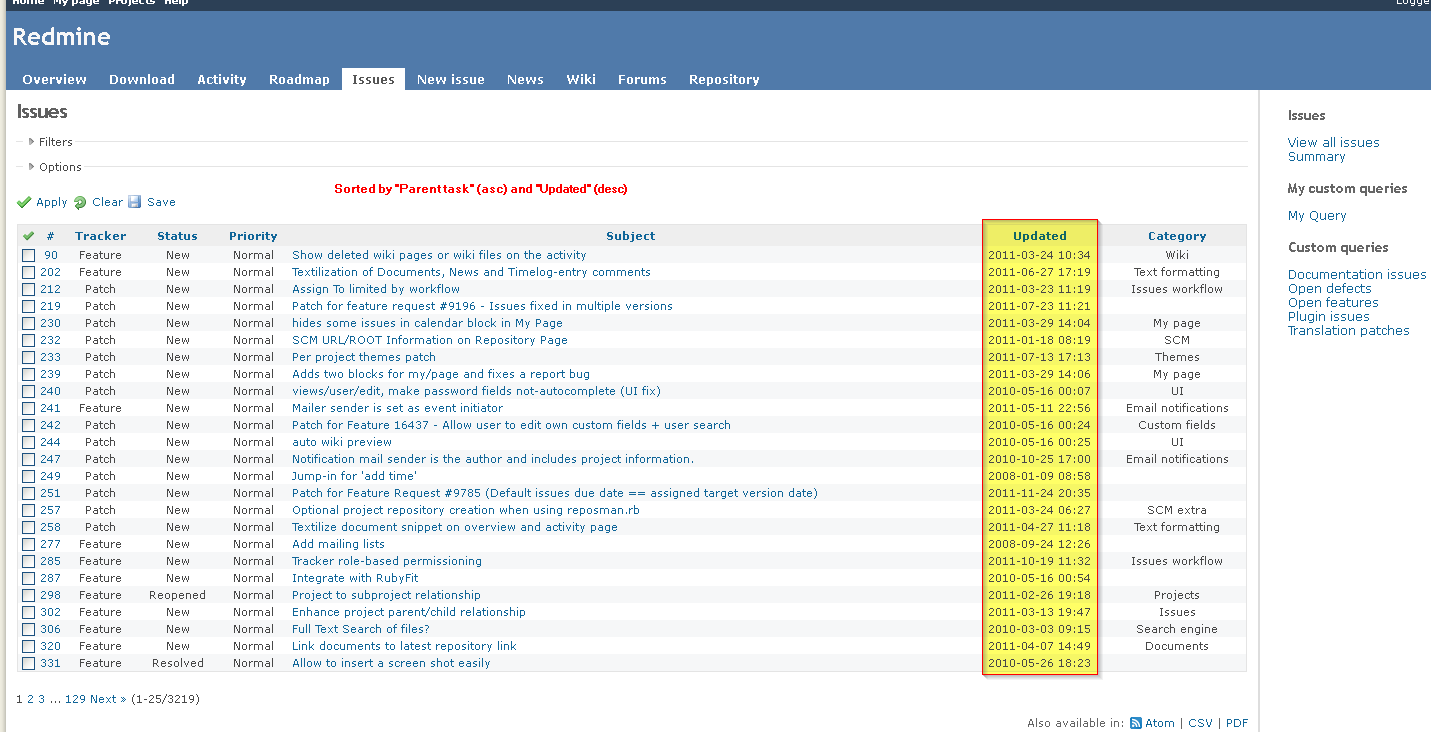Open View all issues in sidebar

coord(1333,143)
